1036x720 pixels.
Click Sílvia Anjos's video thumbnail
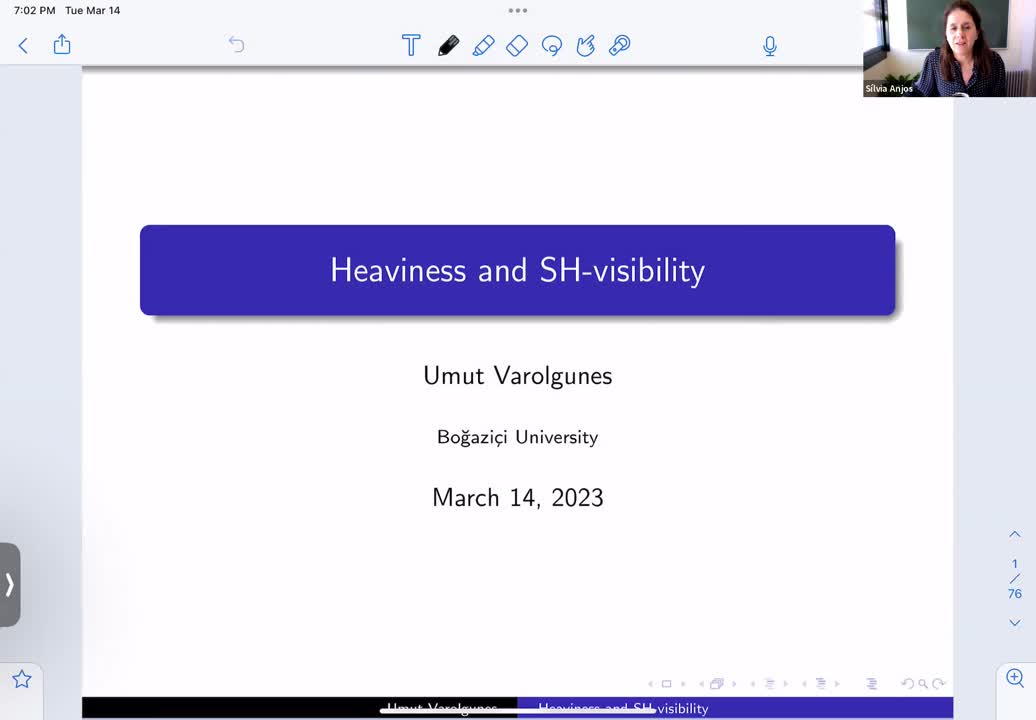948,47
